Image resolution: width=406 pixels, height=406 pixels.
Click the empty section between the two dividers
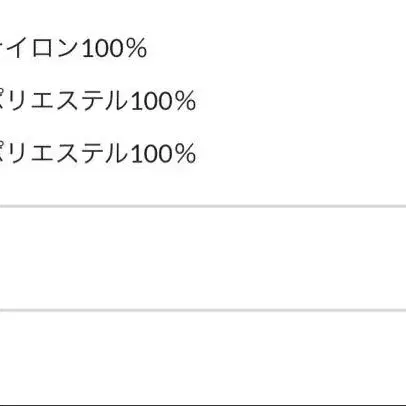[x=203, y=258]
